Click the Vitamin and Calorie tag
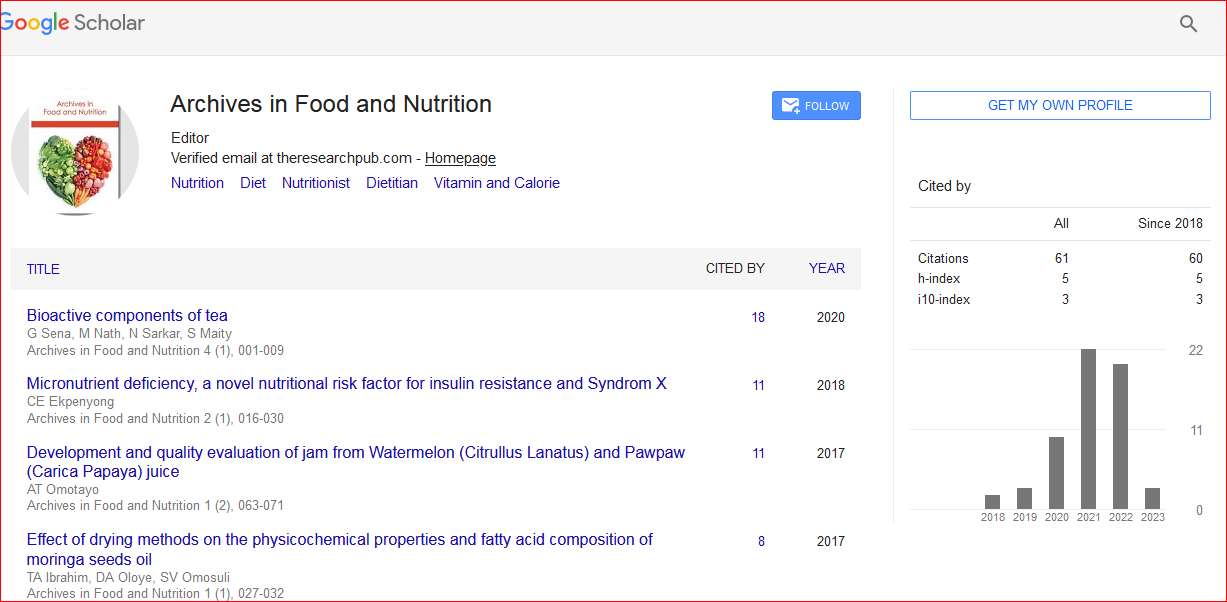Viewport: 1227px width, 602px height. click(496, 183)
